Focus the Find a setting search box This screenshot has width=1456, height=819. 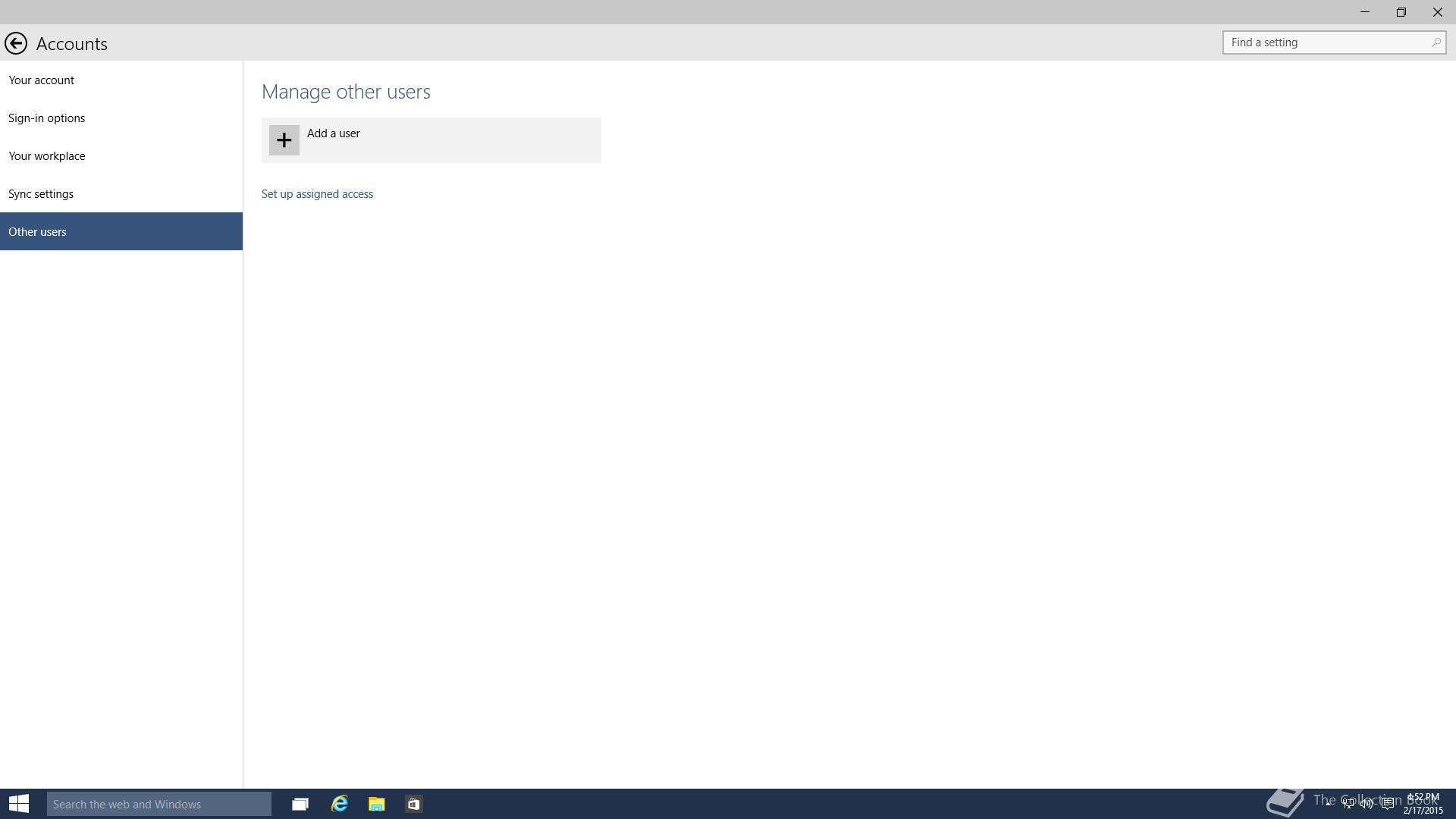(x=1334, y=42)
